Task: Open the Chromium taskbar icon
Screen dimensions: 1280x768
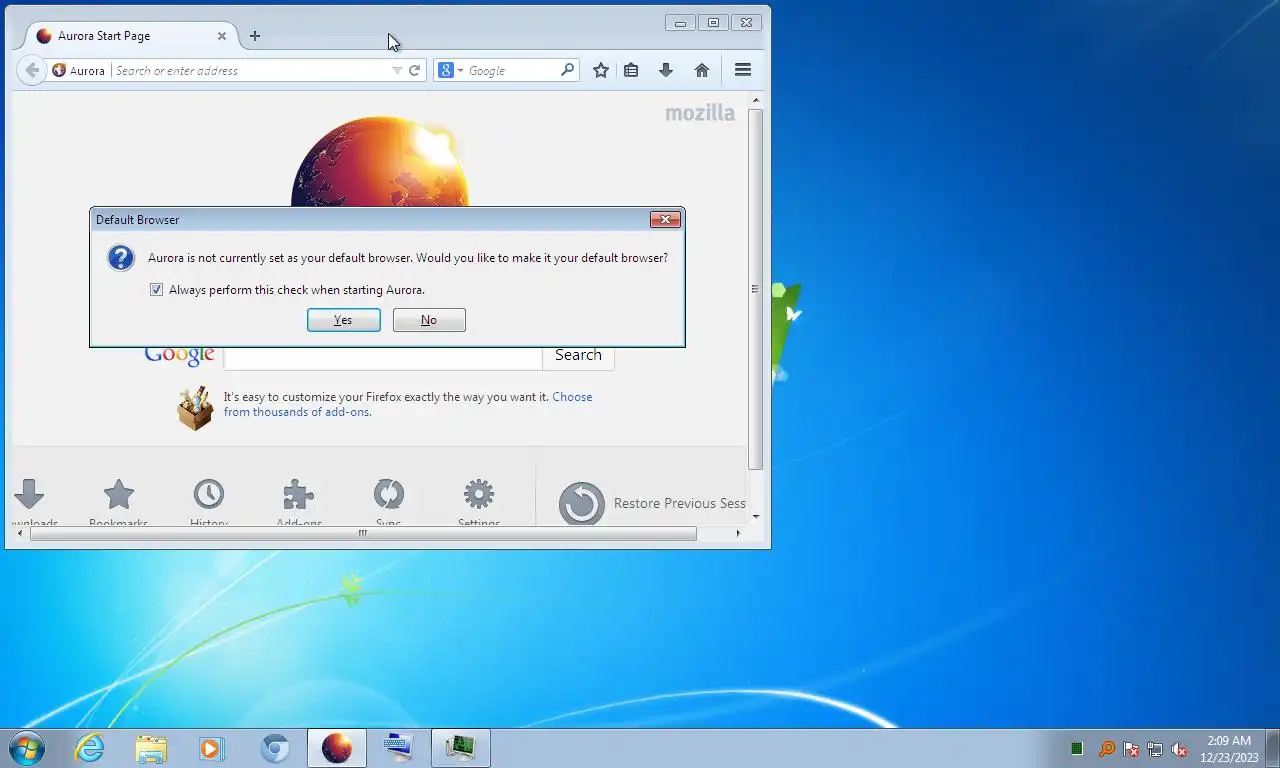Action: pos(275,748)
